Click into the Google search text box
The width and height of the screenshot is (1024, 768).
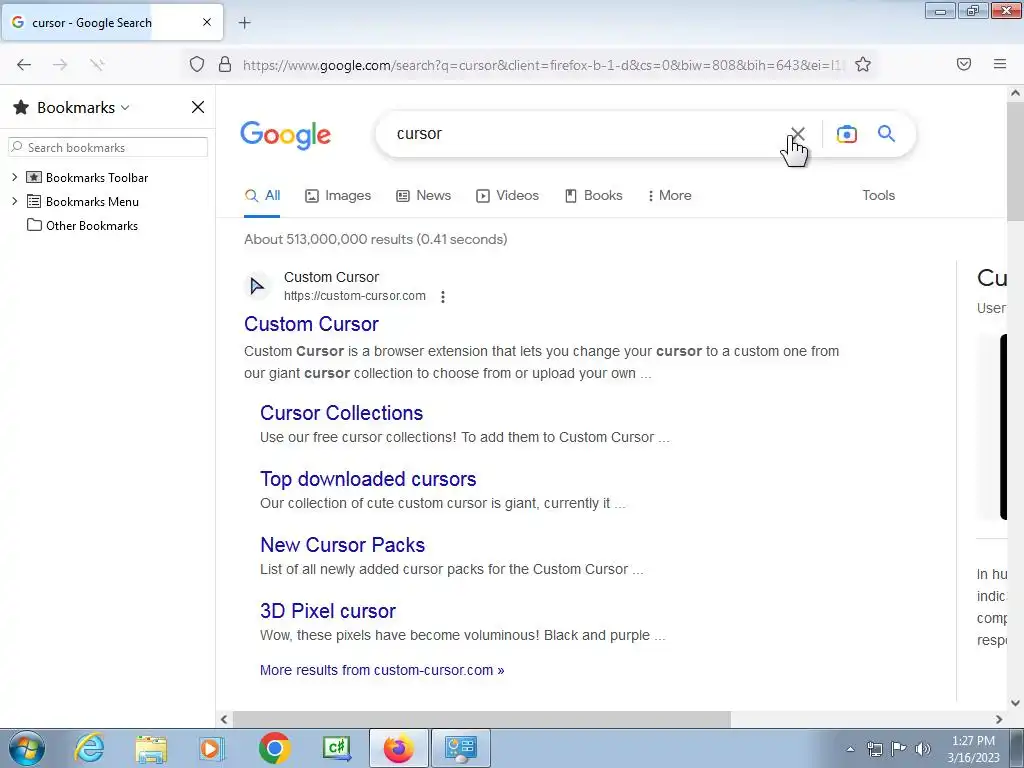click(584, 134)
